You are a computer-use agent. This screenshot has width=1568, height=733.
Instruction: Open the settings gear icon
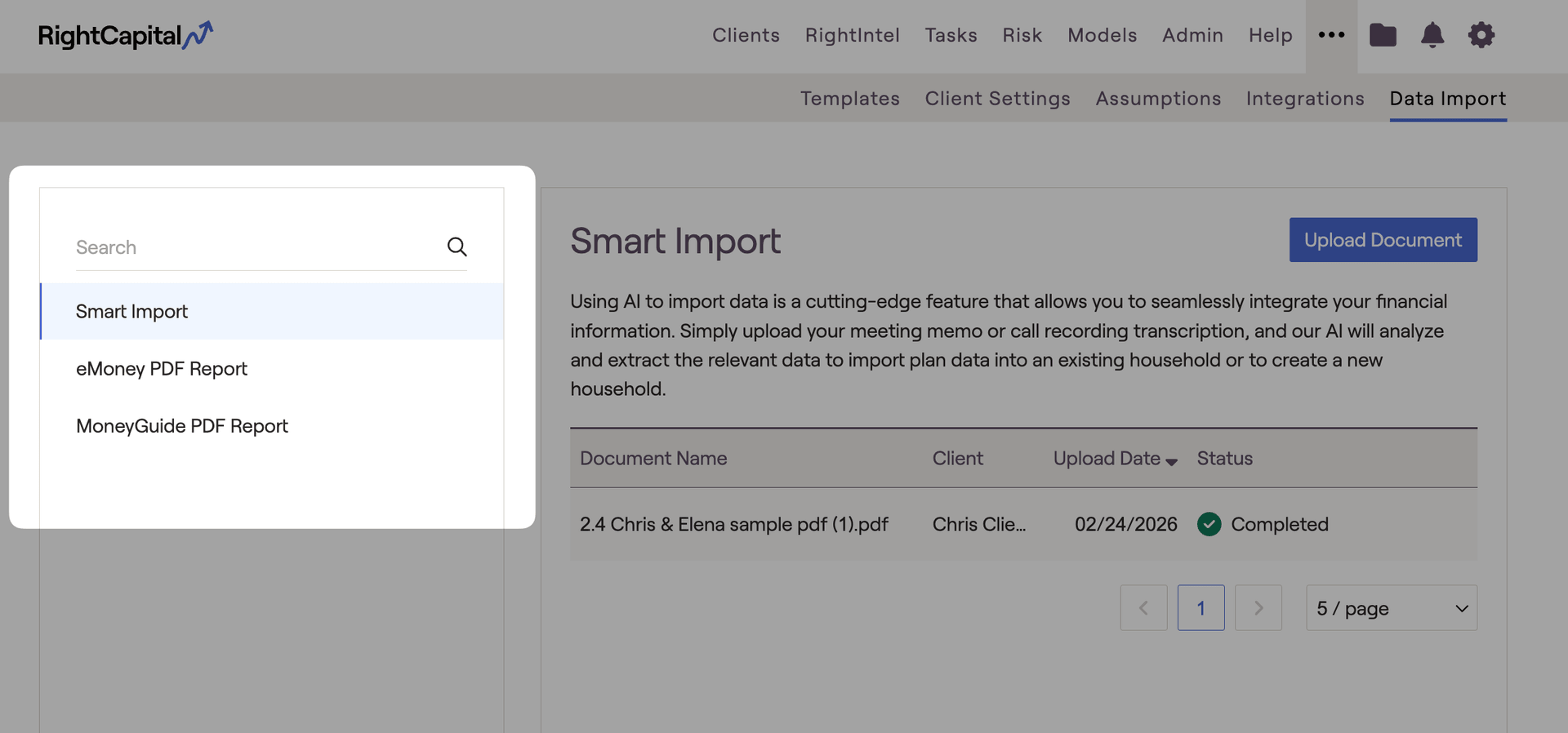(1481, 35)
